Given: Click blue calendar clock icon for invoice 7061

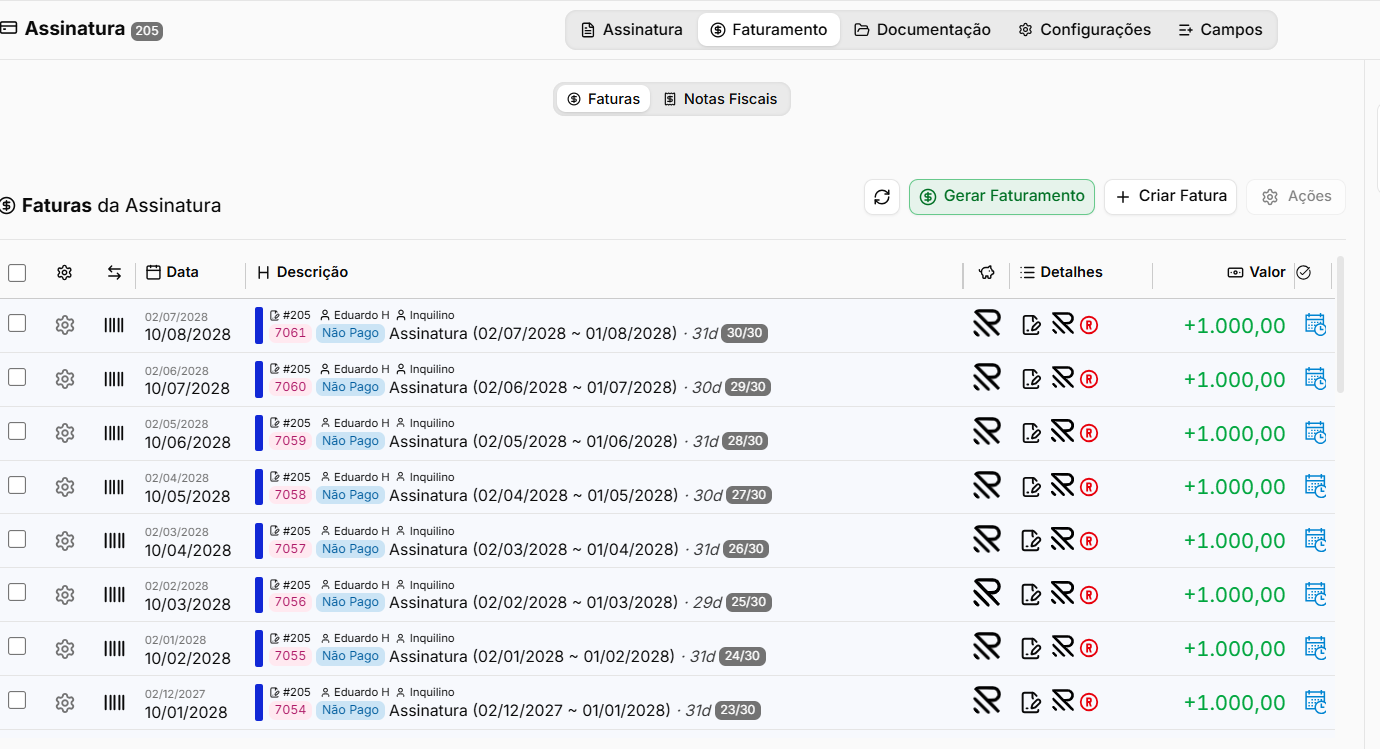Looking at the screenshot, I should [x=1315, y=324].
